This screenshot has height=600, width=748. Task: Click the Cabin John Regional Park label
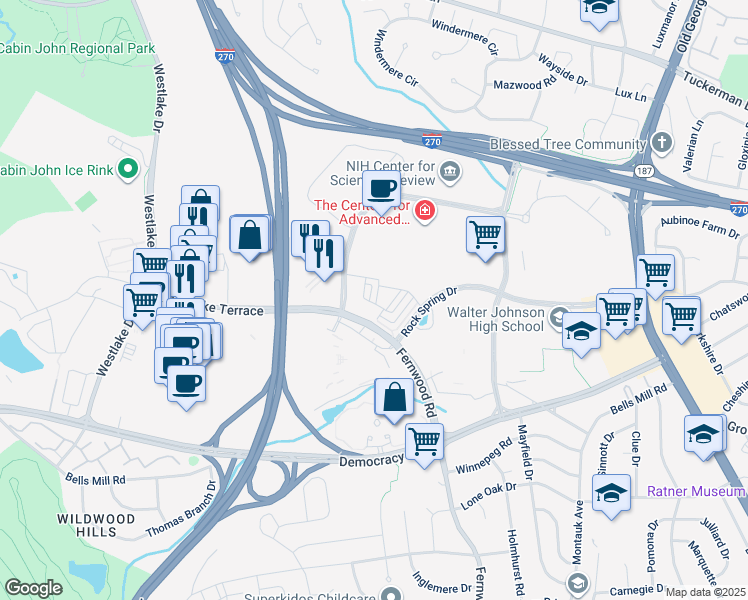[x=77, y=48]
